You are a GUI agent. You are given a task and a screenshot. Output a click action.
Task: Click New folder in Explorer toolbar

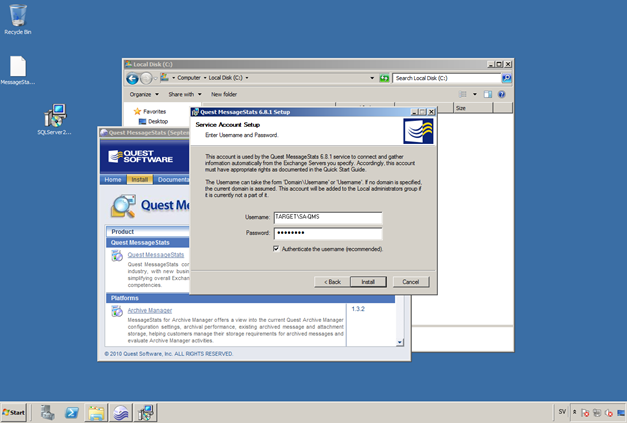tap(224, 94)
